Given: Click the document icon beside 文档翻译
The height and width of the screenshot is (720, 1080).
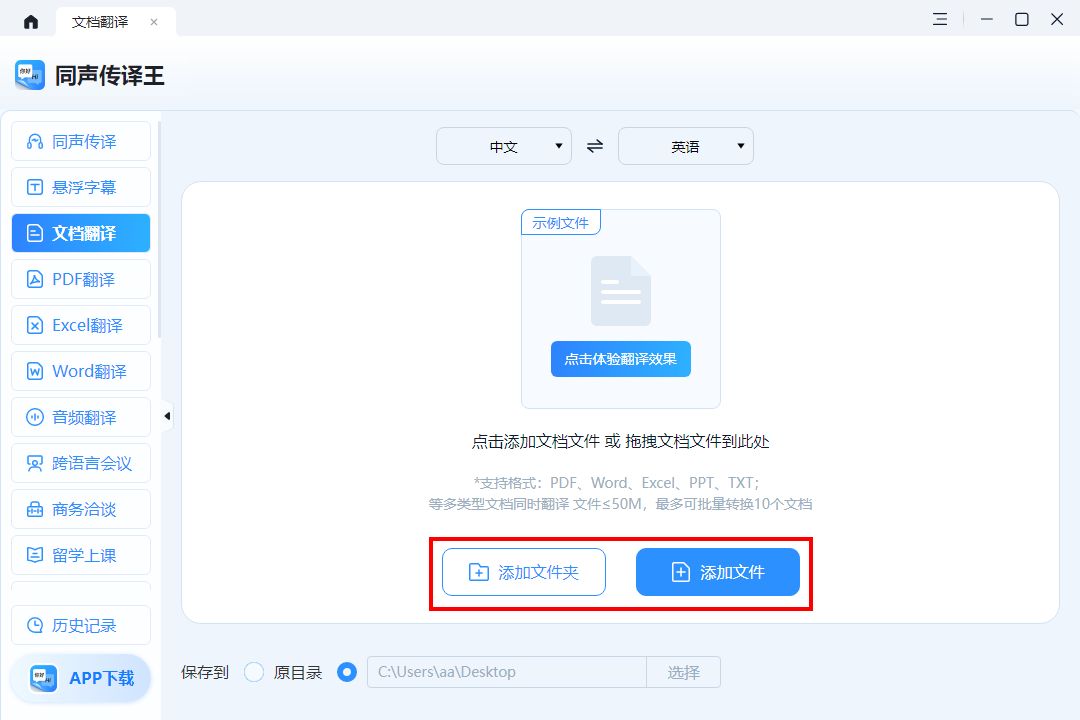Looking at the screenshot, I should [x=34, y=233].
